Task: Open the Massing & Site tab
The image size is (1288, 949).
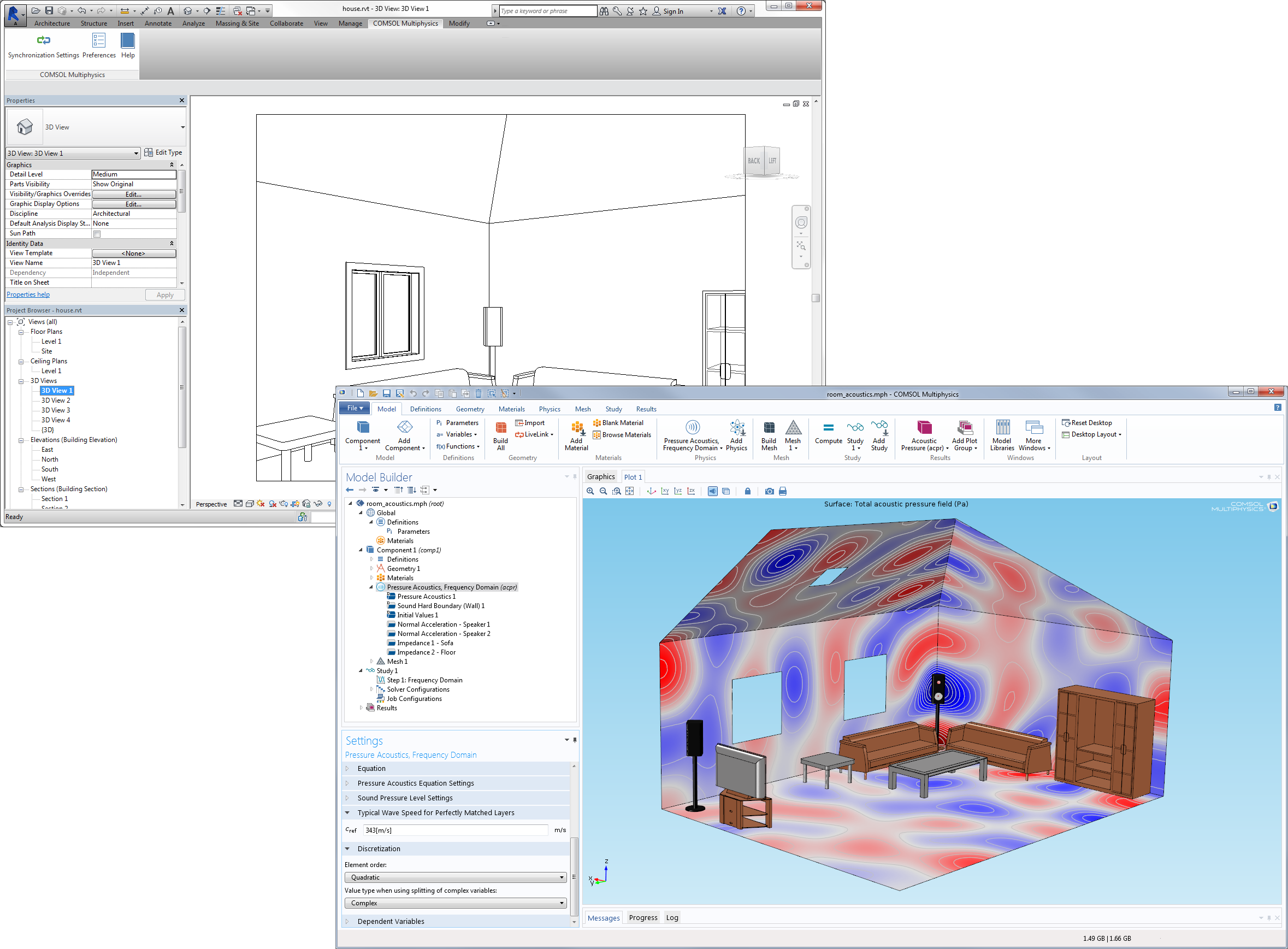Action: click(x=237, y=23)
